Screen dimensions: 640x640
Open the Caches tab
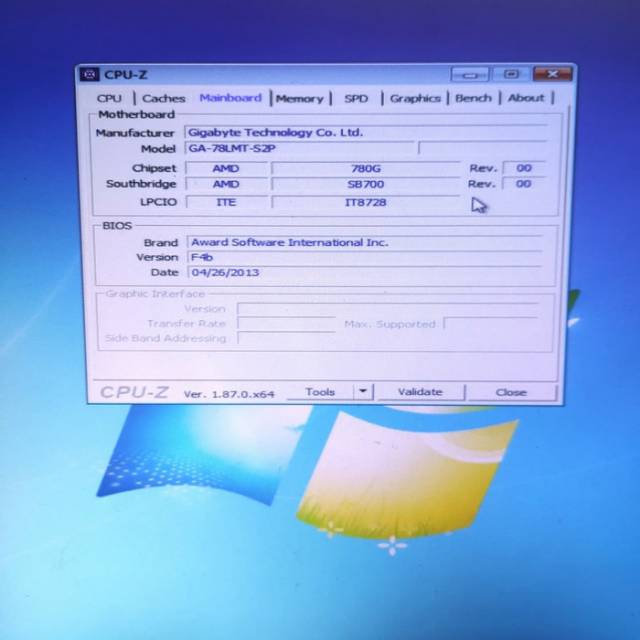pos(163,98)
